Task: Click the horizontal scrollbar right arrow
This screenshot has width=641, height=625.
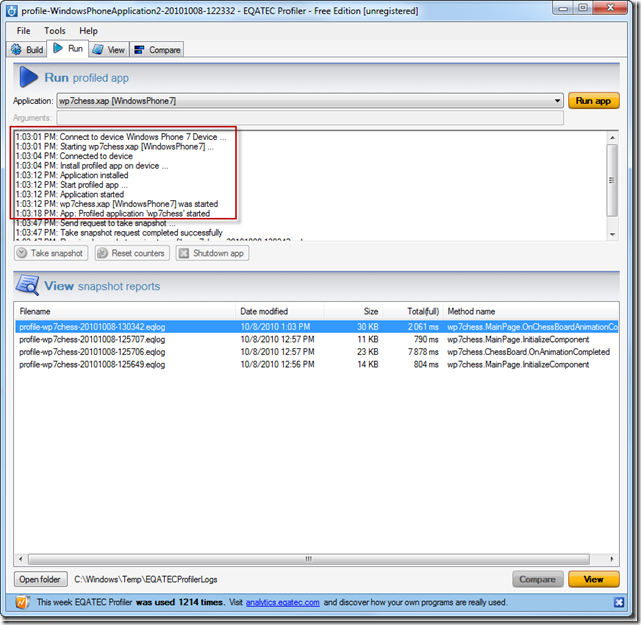Action: (612, 559)
